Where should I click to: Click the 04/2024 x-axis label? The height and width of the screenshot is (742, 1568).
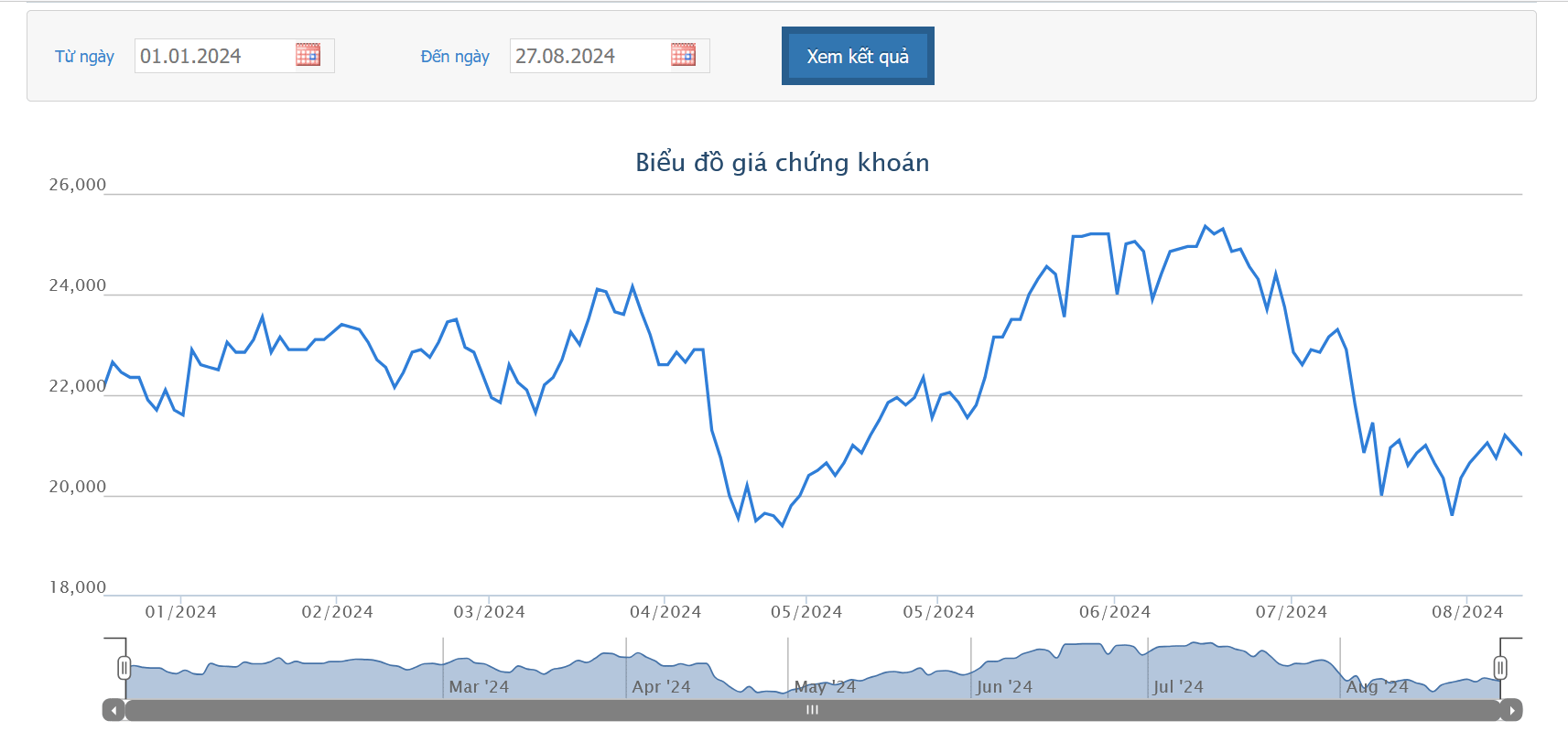click(665, 612)
